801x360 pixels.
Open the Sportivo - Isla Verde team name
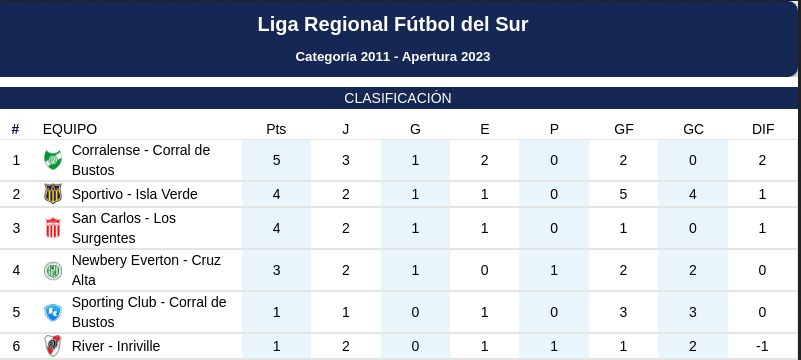click(x=135, y=194)
